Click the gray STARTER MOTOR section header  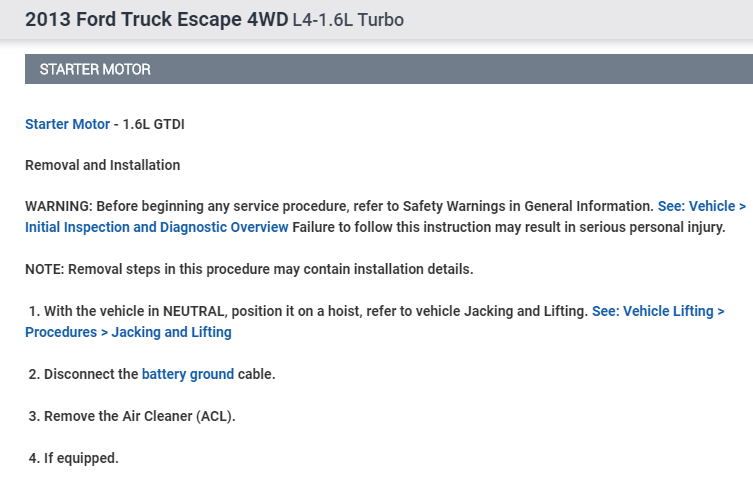pos(95,70)
